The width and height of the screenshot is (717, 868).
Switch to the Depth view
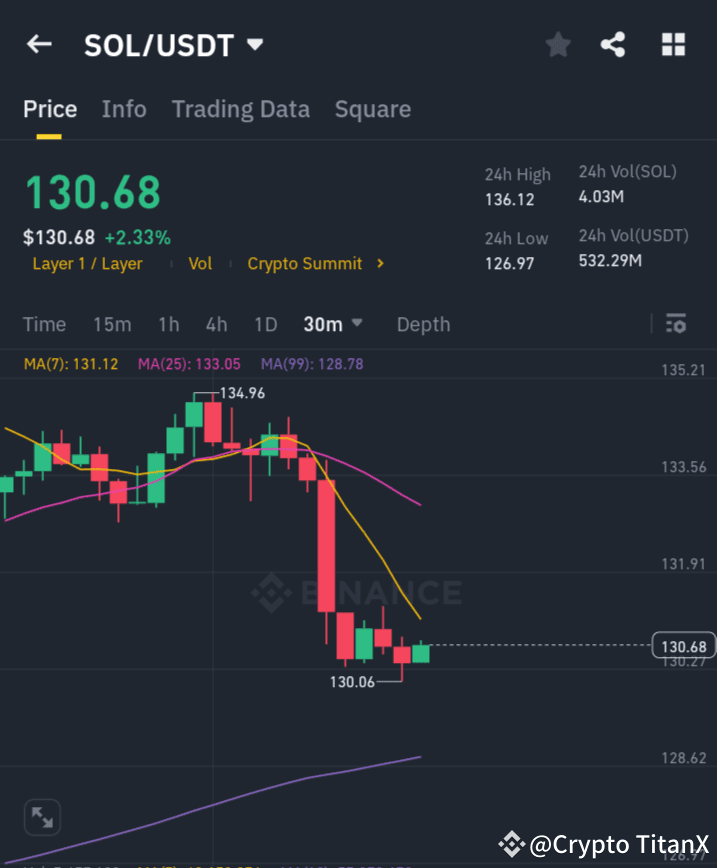click(x=423, y=324)
